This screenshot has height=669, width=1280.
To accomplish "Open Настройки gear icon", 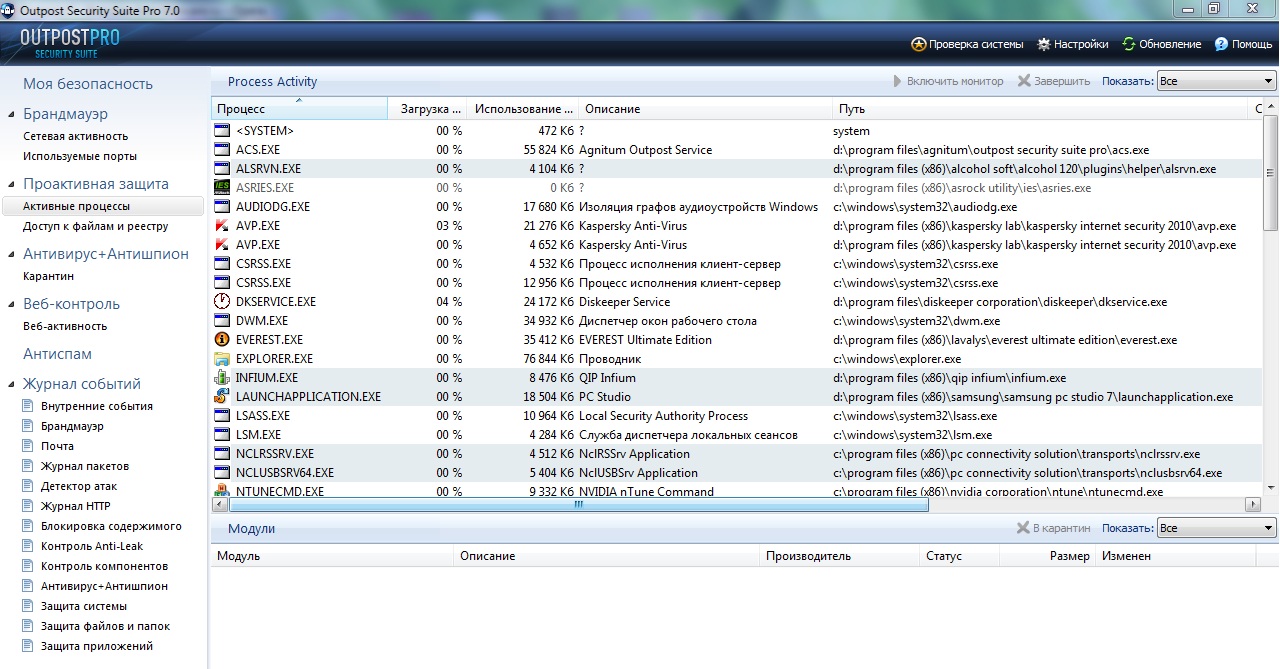I will click(1044, 44).
